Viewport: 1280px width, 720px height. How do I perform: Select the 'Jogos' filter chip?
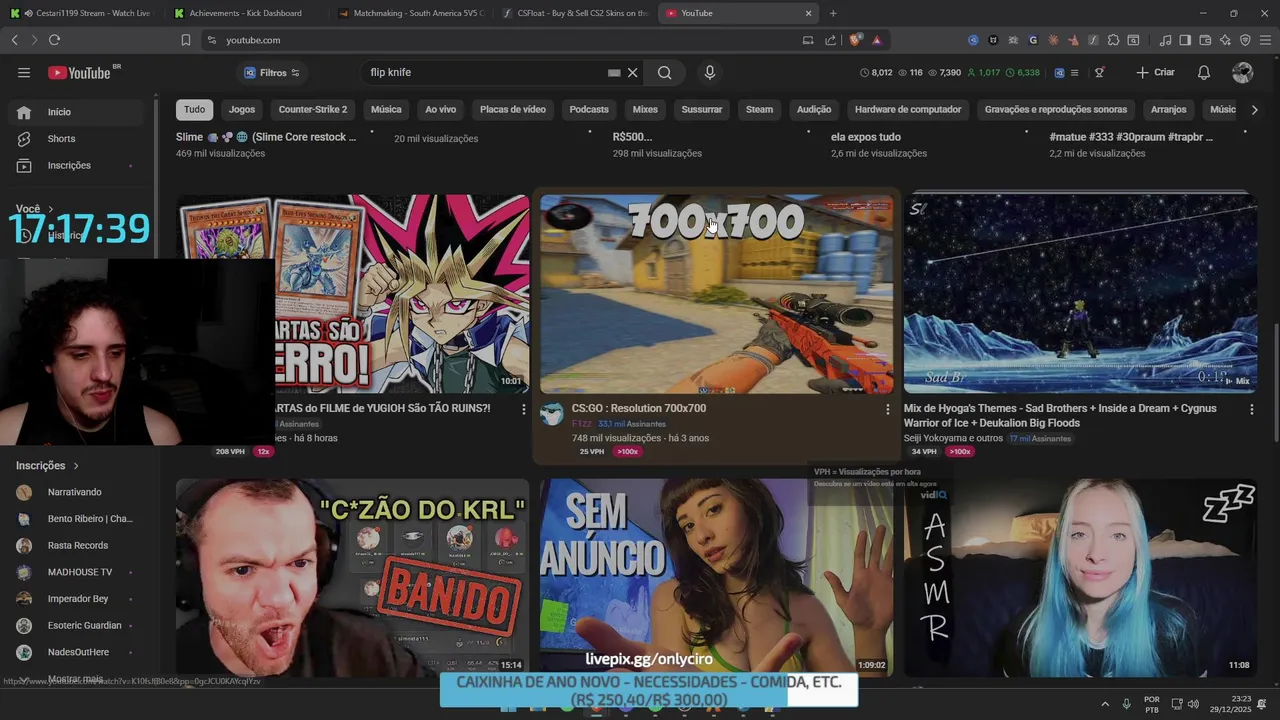pyautogui.click(x=242, y=110)
